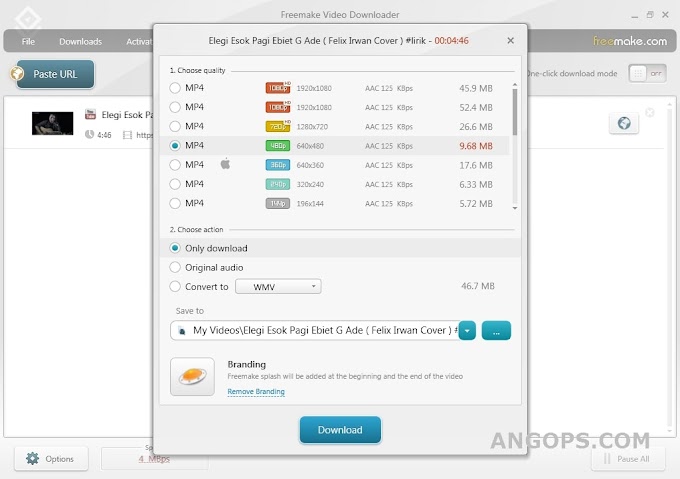Restore the Freemake Video Downloader window size
680x479 pixels.
(x=650, y=15)
